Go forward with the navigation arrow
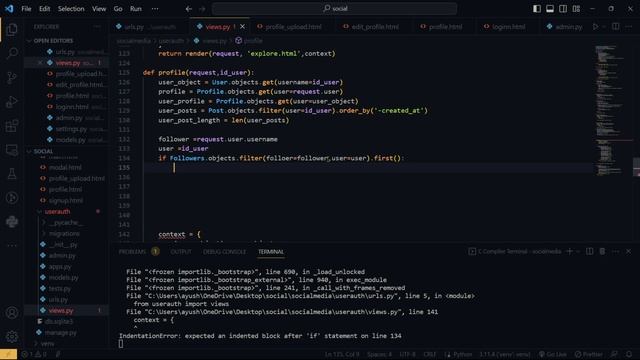Viewport: 640px width, 360px height. pos(202,9)
